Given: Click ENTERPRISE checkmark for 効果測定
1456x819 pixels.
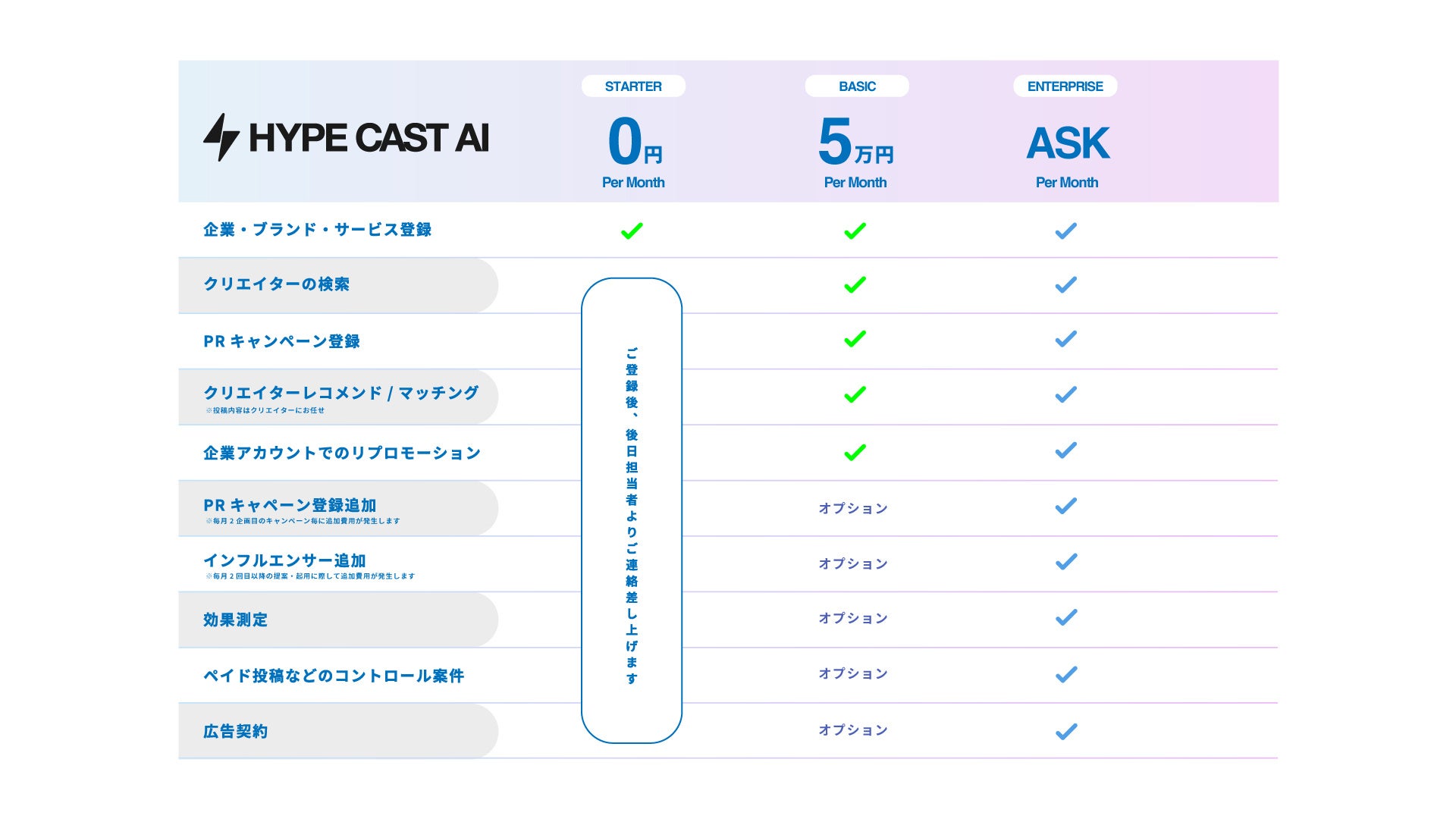Looking at the screenshot, I should coord(1066,617).
